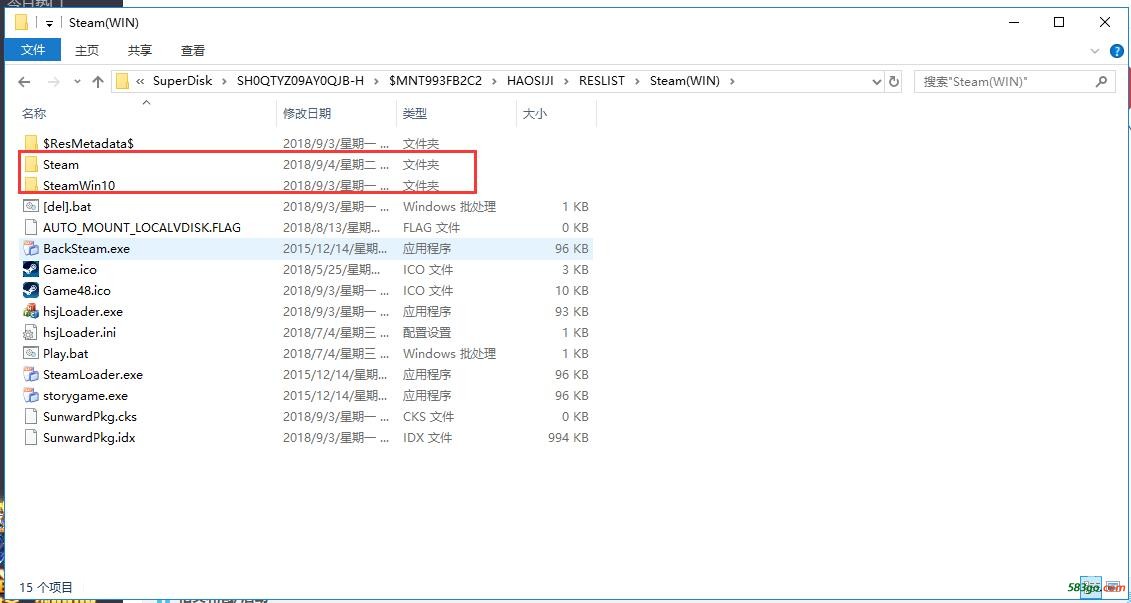The height and width of the screenshot is (603, 1131).
Task: Click the 配置设置 type cell
Action: (427, 333)
